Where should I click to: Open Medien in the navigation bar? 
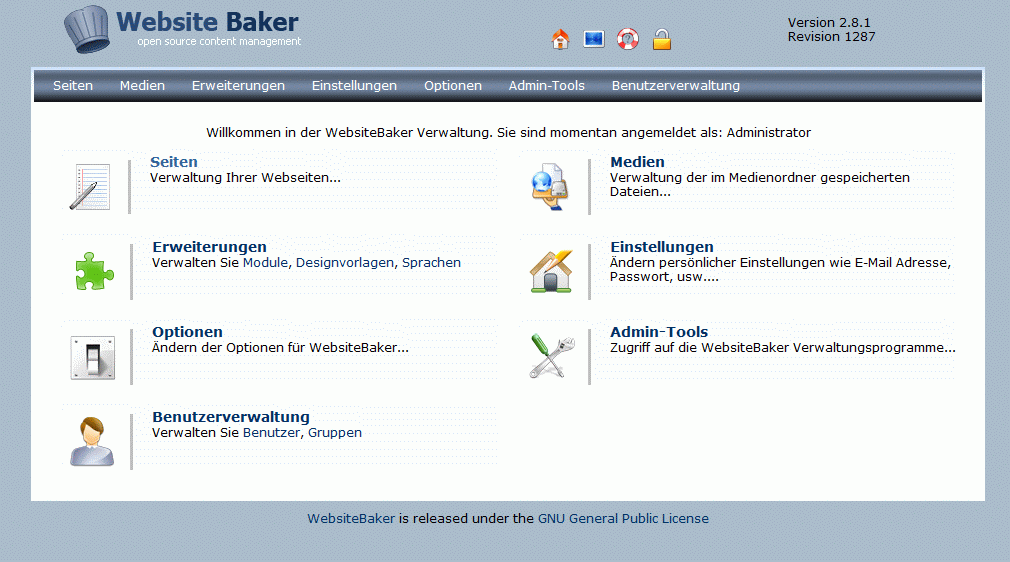[142, 86]
